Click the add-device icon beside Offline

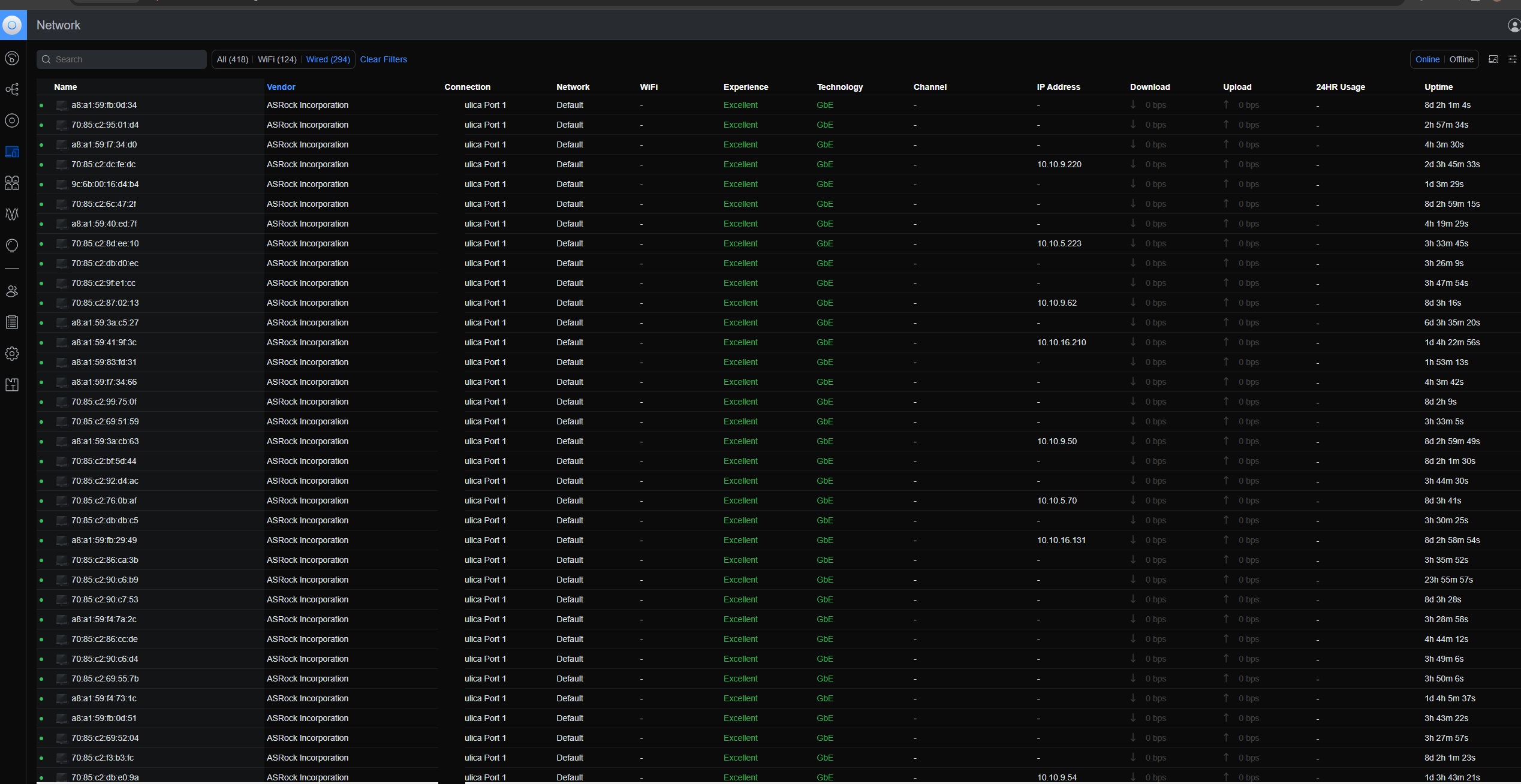pos(1493,59)
